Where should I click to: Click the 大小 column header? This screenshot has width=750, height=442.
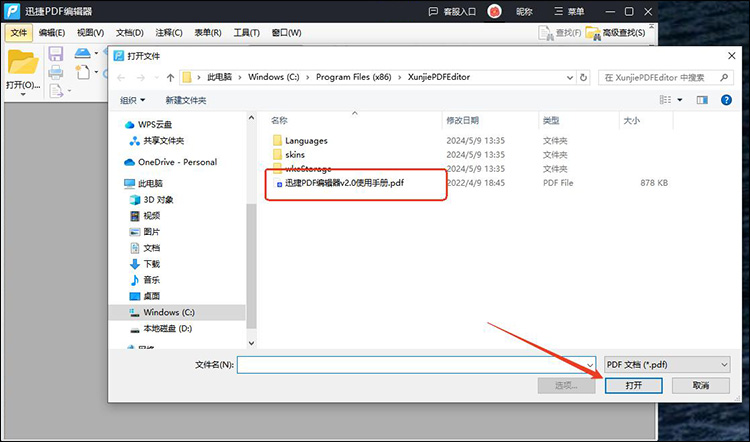click(631, 121)
